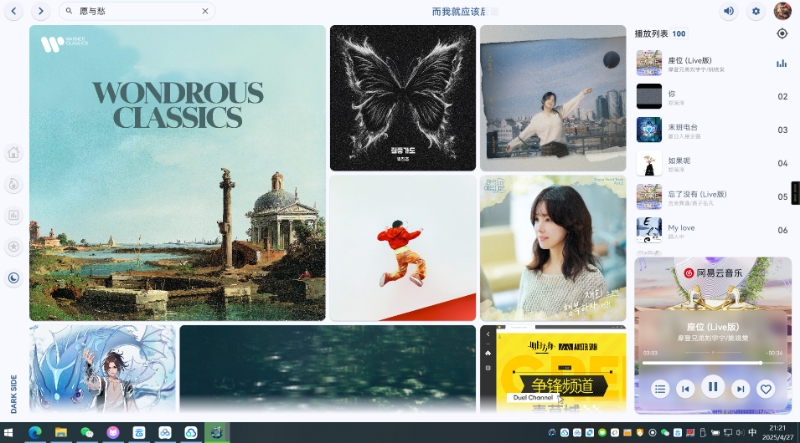The width and height of the screenshot is (800, 443).
Task: Open File Explorer from the taskbar
Action: coord(61,433)
